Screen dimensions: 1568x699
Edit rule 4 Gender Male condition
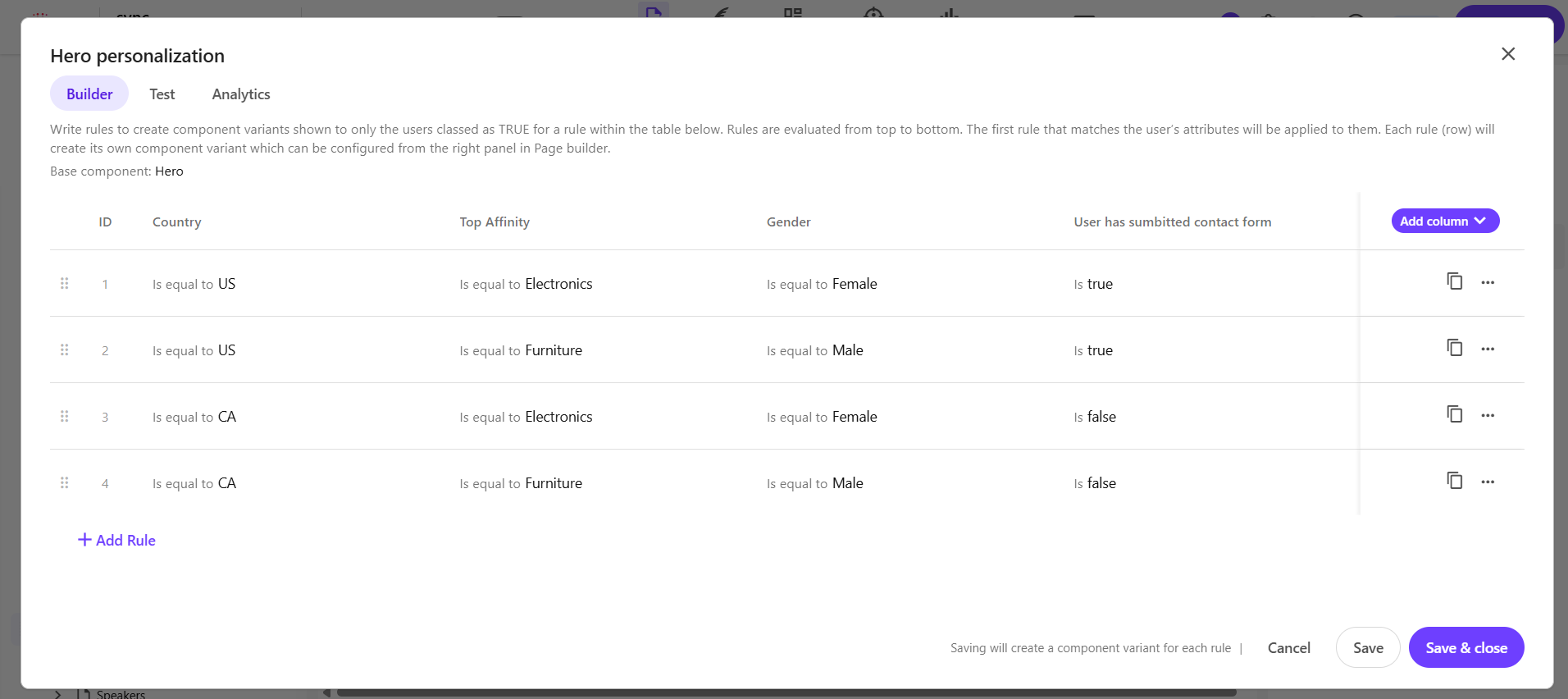point(814,483)
